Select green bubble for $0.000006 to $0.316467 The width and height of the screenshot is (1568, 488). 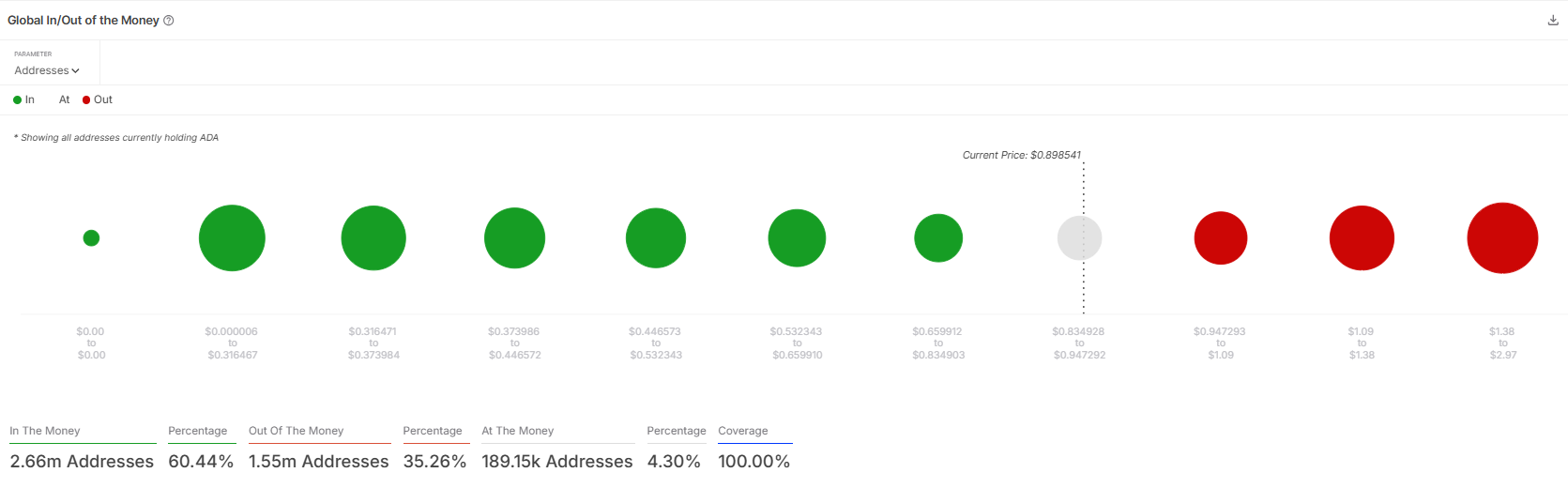(x=232, y=238)
